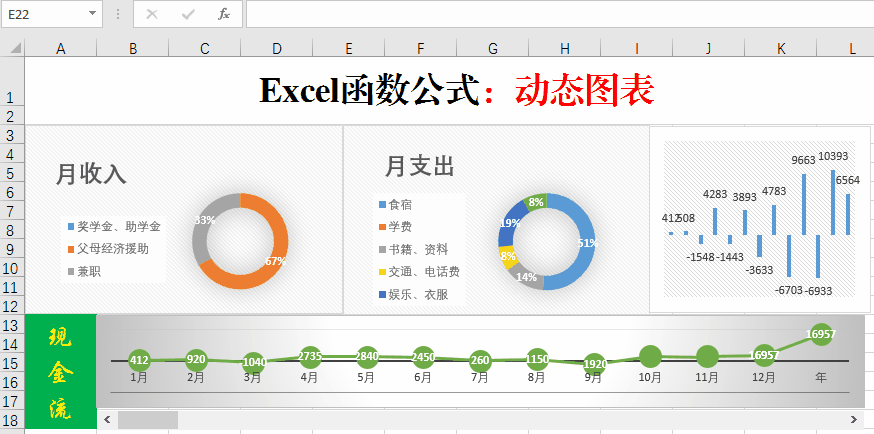The width and height of the screenshot is (874, 434).
Task: Click the Name Box showing E22
Action: pyautogui.click(x=51, y=14)
